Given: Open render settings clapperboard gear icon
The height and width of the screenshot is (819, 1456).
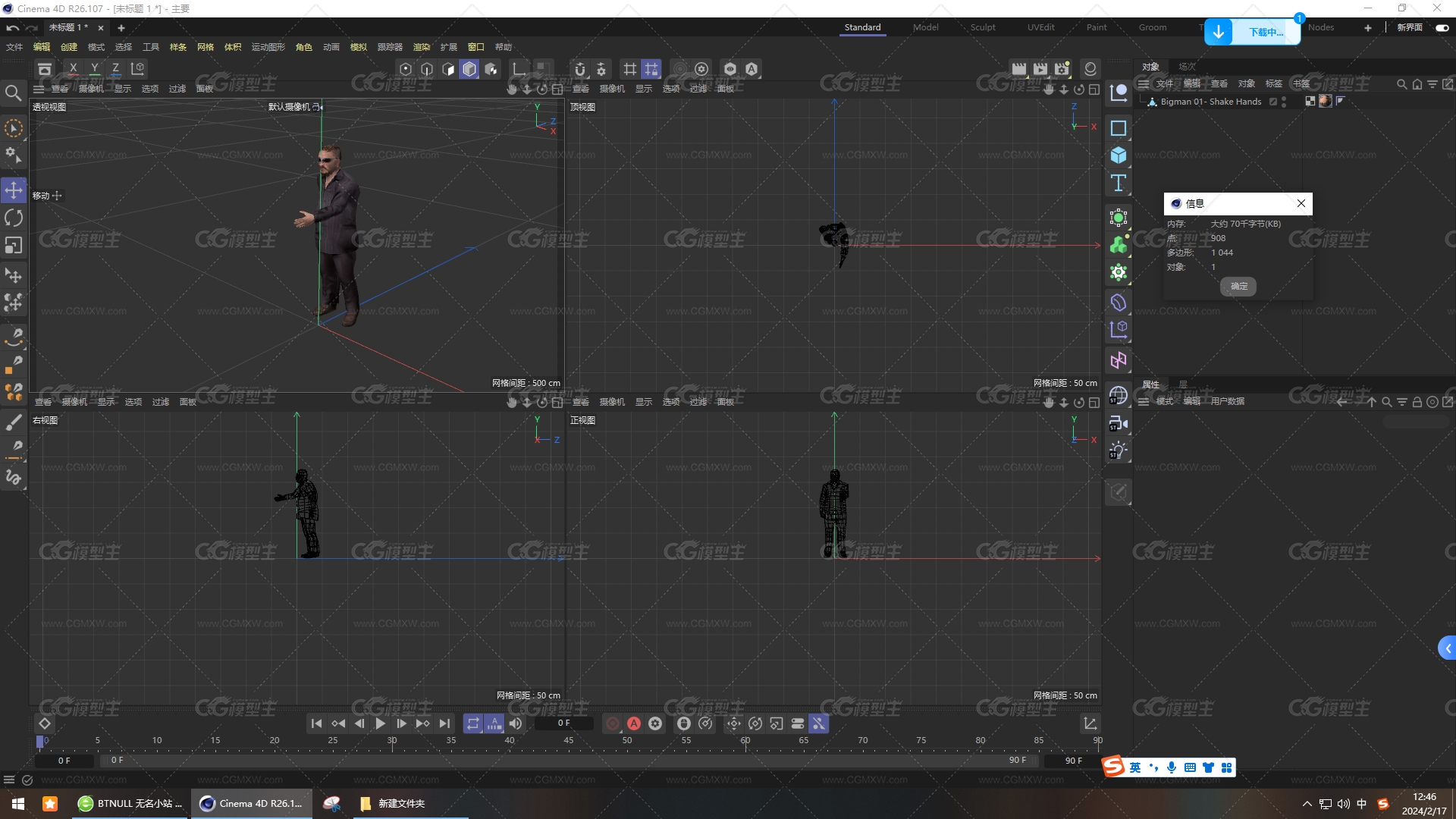Looking at the screenshot, I should (1062, 69).
